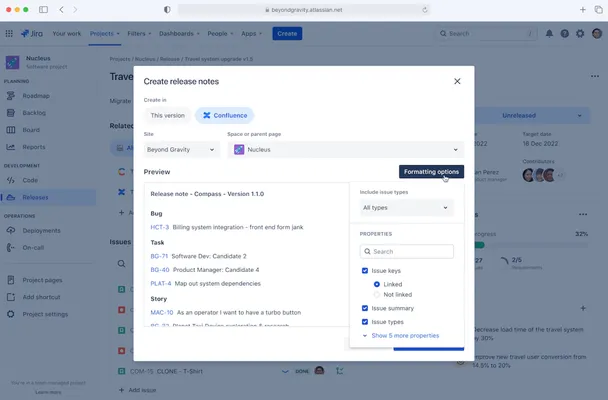
Task: Open the help question mark icon
Action: 565,34
